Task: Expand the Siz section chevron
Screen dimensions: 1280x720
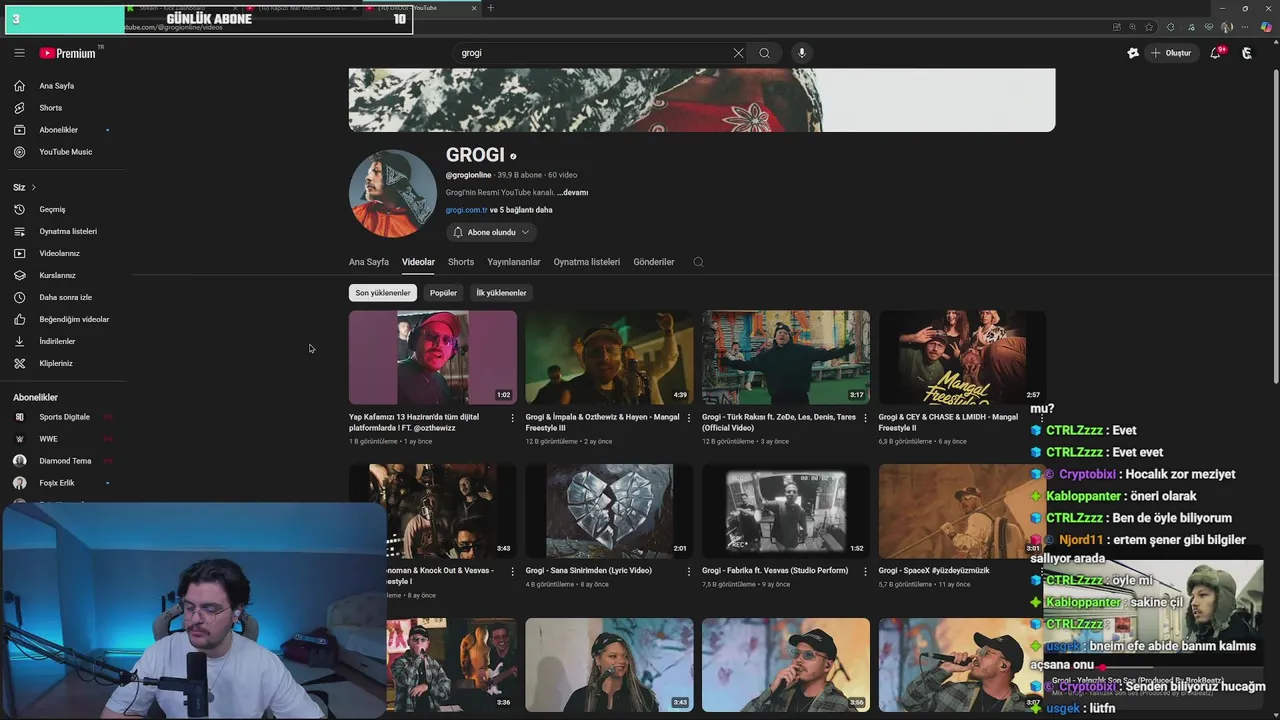Action: coord(33,187)
